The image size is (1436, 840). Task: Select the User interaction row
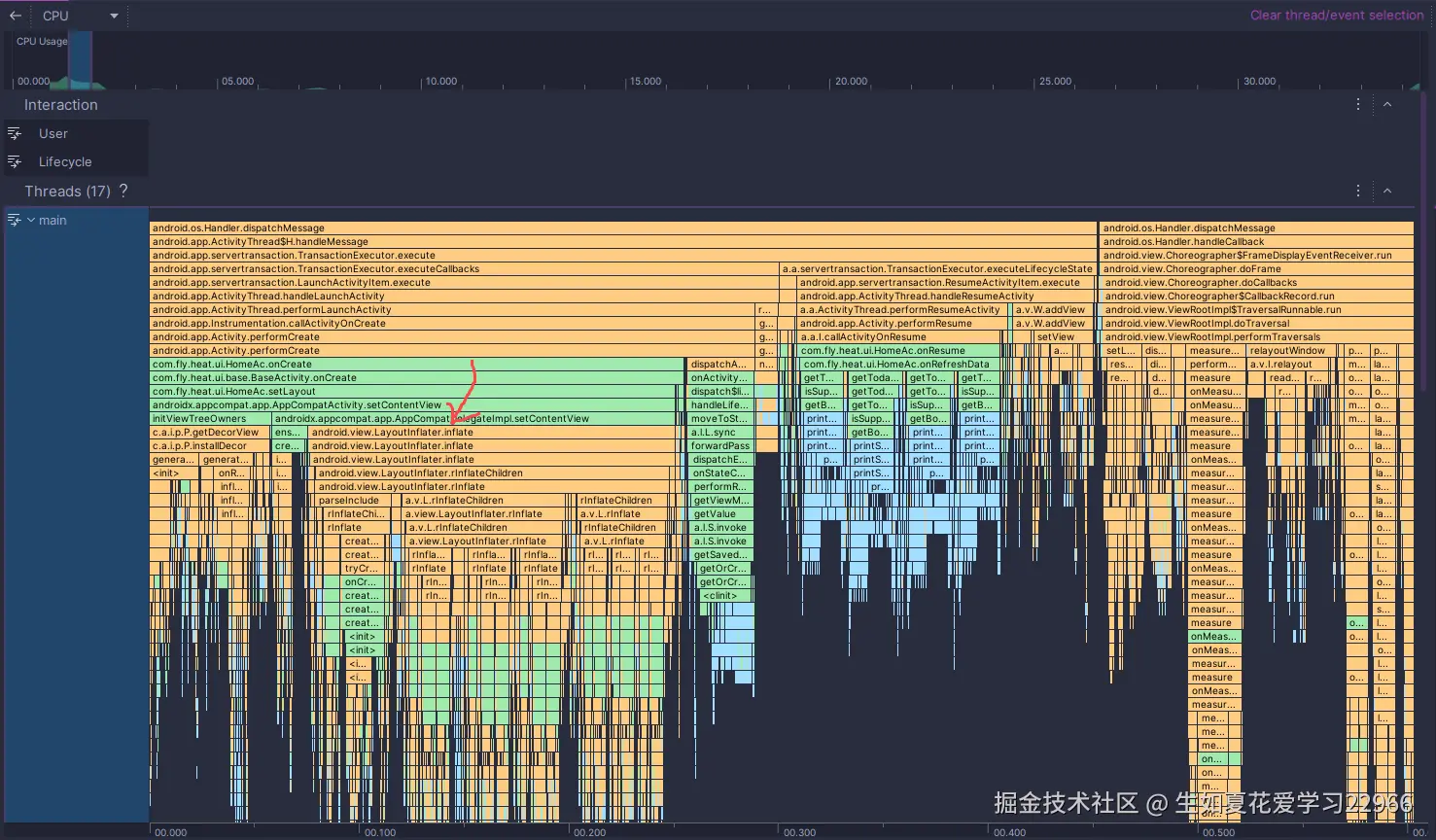click(75, 133)
